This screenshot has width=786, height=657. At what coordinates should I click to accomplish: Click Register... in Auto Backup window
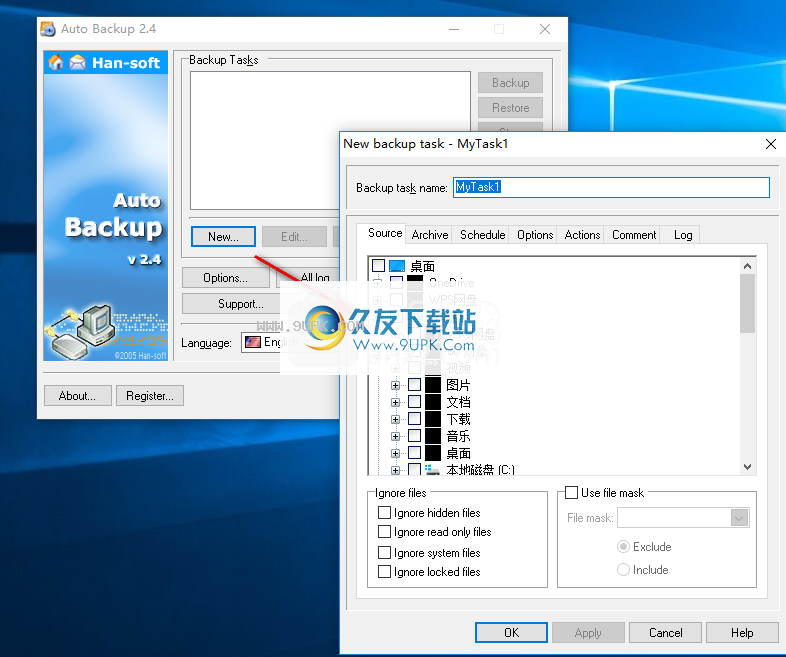[150, 395]
